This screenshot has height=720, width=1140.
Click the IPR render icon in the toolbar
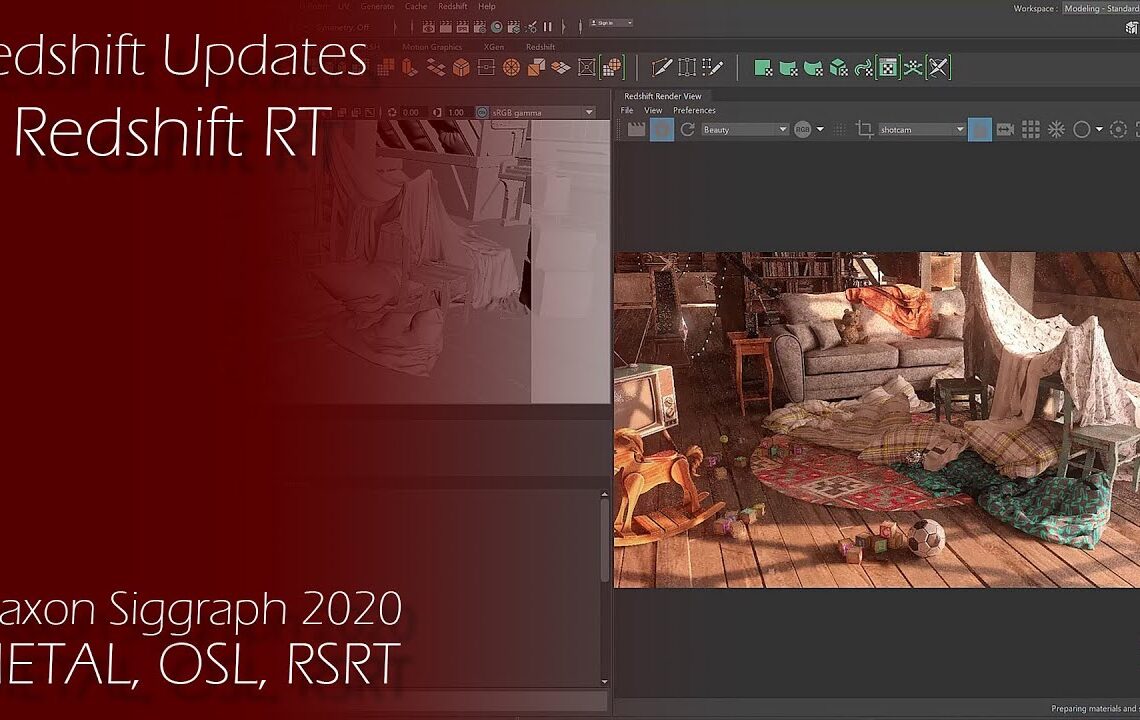click(462, 26)
